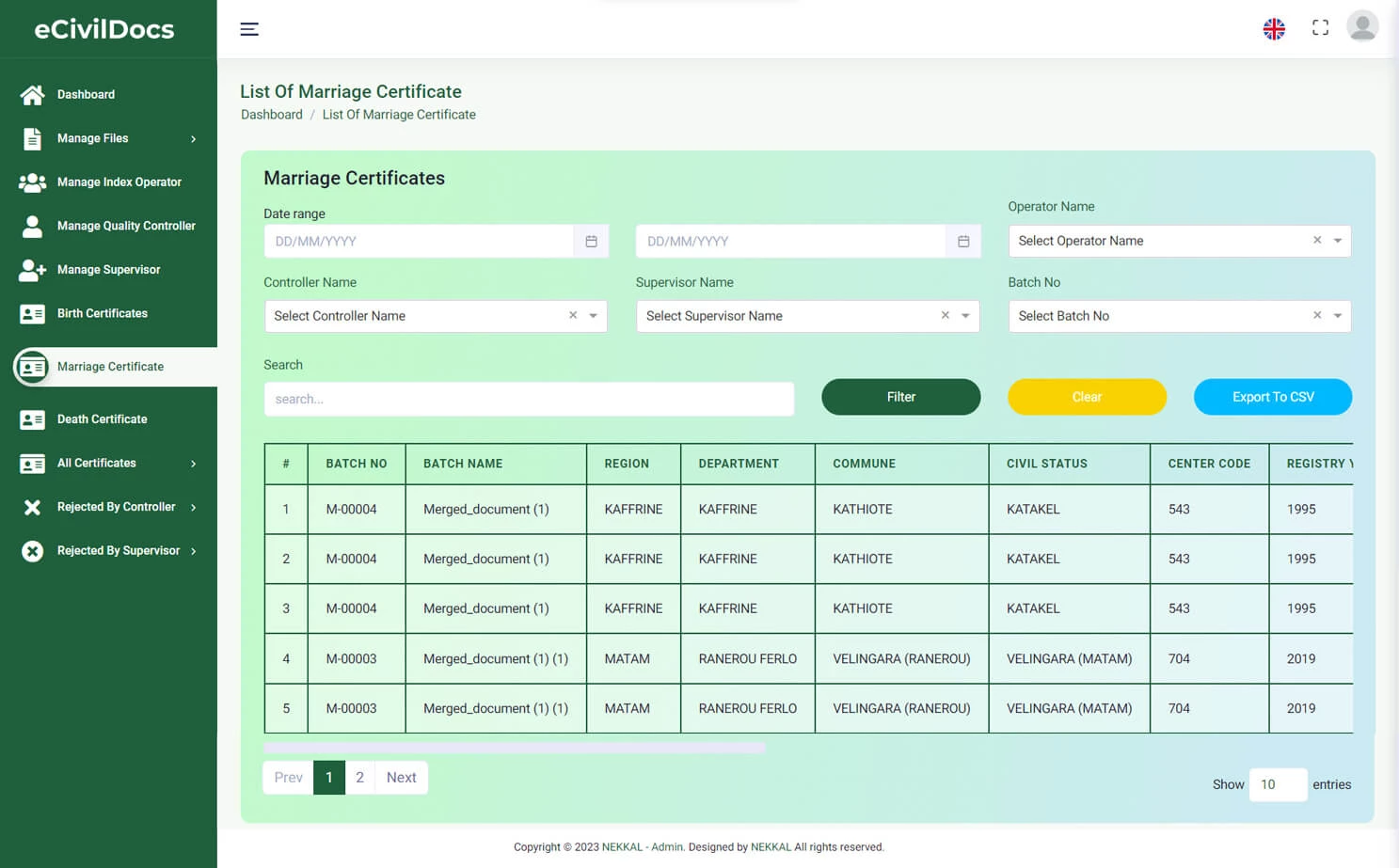Select Marriage Certificate in the sidebar
1399x868 pixels.
coord(109,367)
